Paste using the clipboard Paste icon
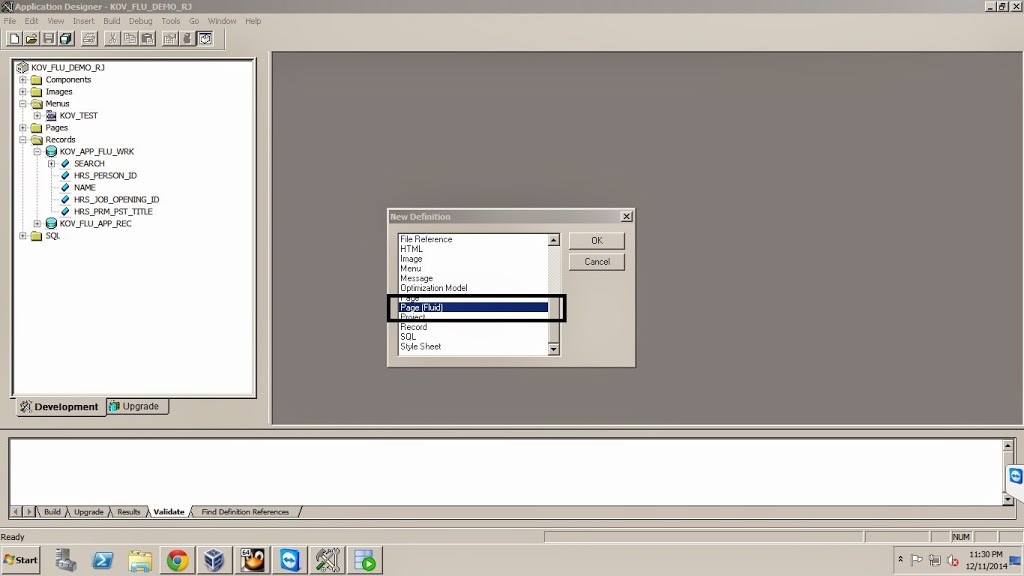The height and width of the screenshot is (576, 1024). coord(147,38)
